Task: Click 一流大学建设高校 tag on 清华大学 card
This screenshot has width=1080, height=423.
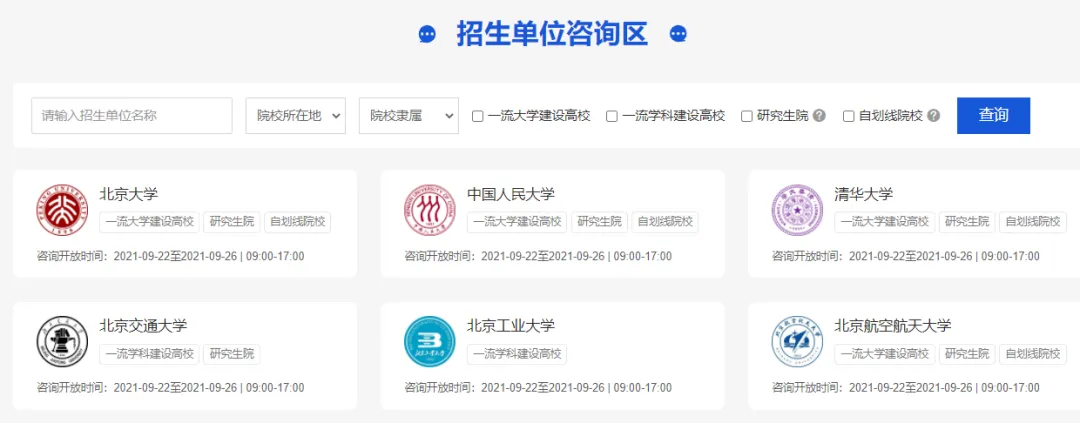Action: pyautogui.click(x=885, y=222)
